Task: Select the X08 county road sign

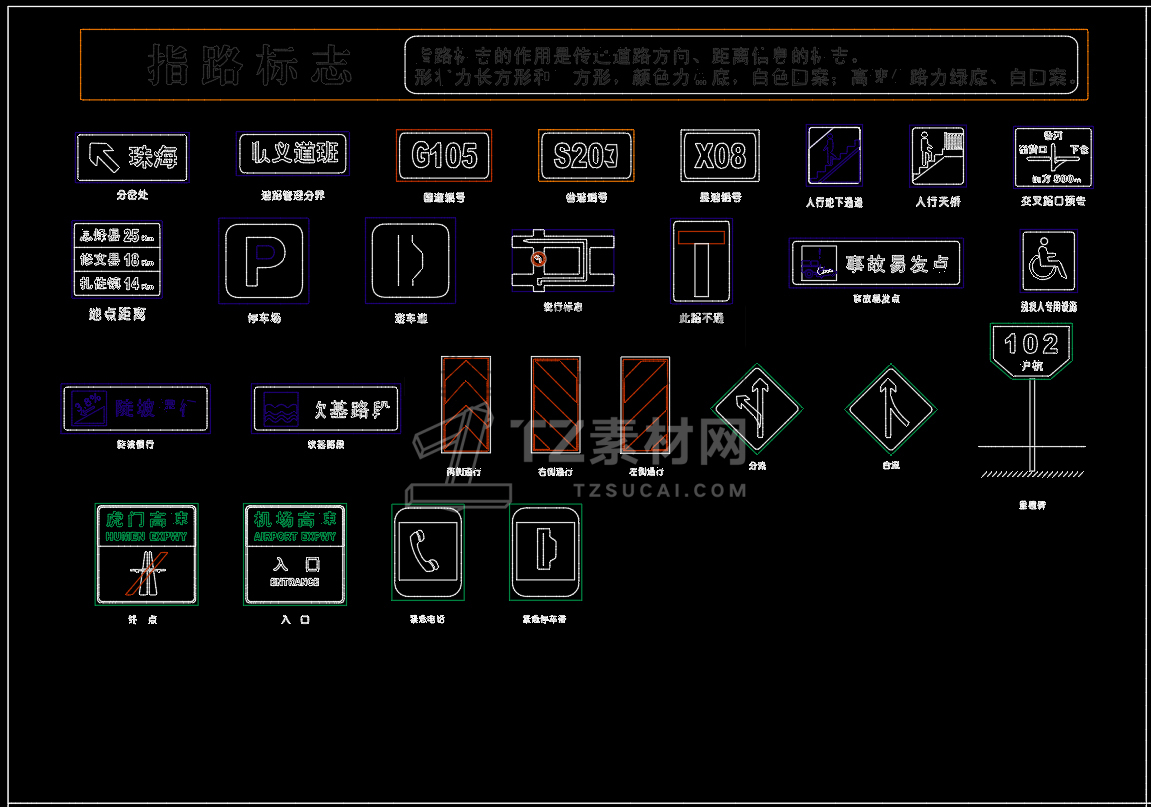Action: (720, 156)
